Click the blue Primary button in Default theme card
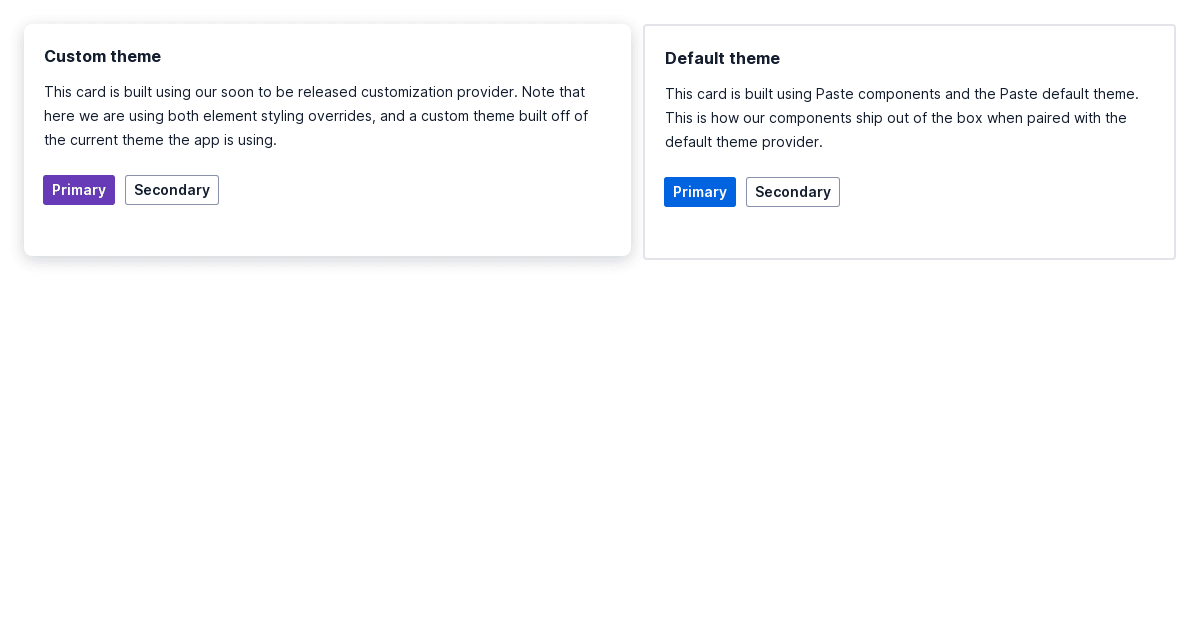 pos(700,192)
